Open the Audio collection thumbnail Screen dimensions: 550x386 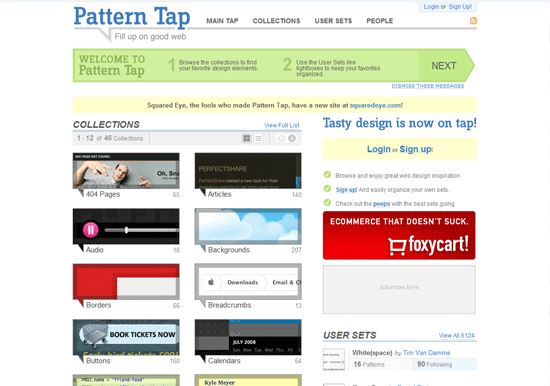pos(126,226)
